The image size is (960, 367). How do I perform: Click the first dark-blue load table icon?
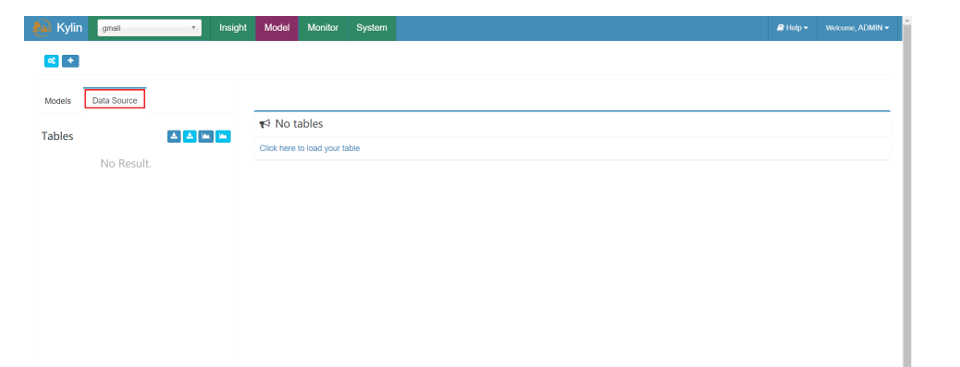(174, 136)
